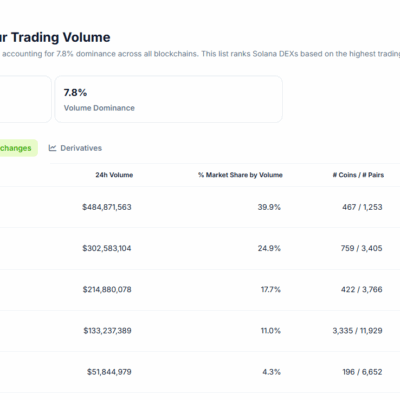
Task: Click the $133,237,389 volume value
Action: tap(107, 331)
